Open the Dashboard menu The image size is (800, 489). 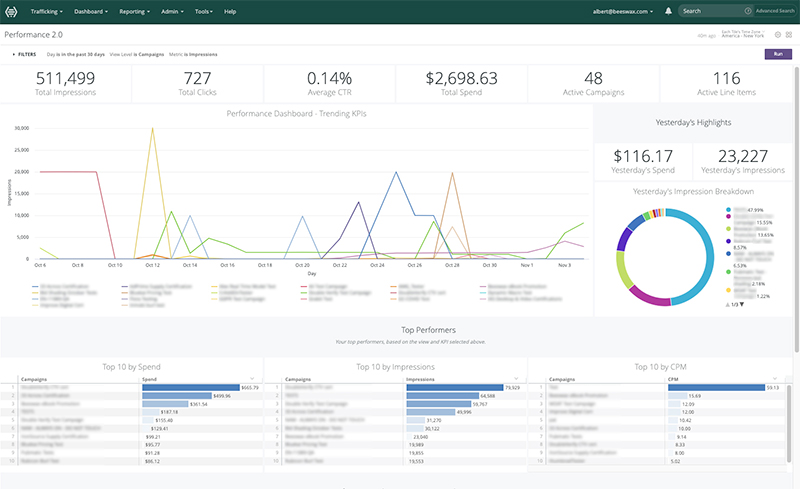pos(91,11)
